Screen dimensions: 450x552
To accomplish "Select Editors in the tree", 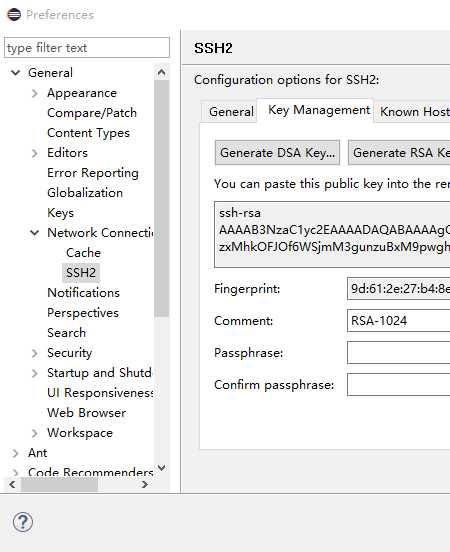I will (67, 153).
